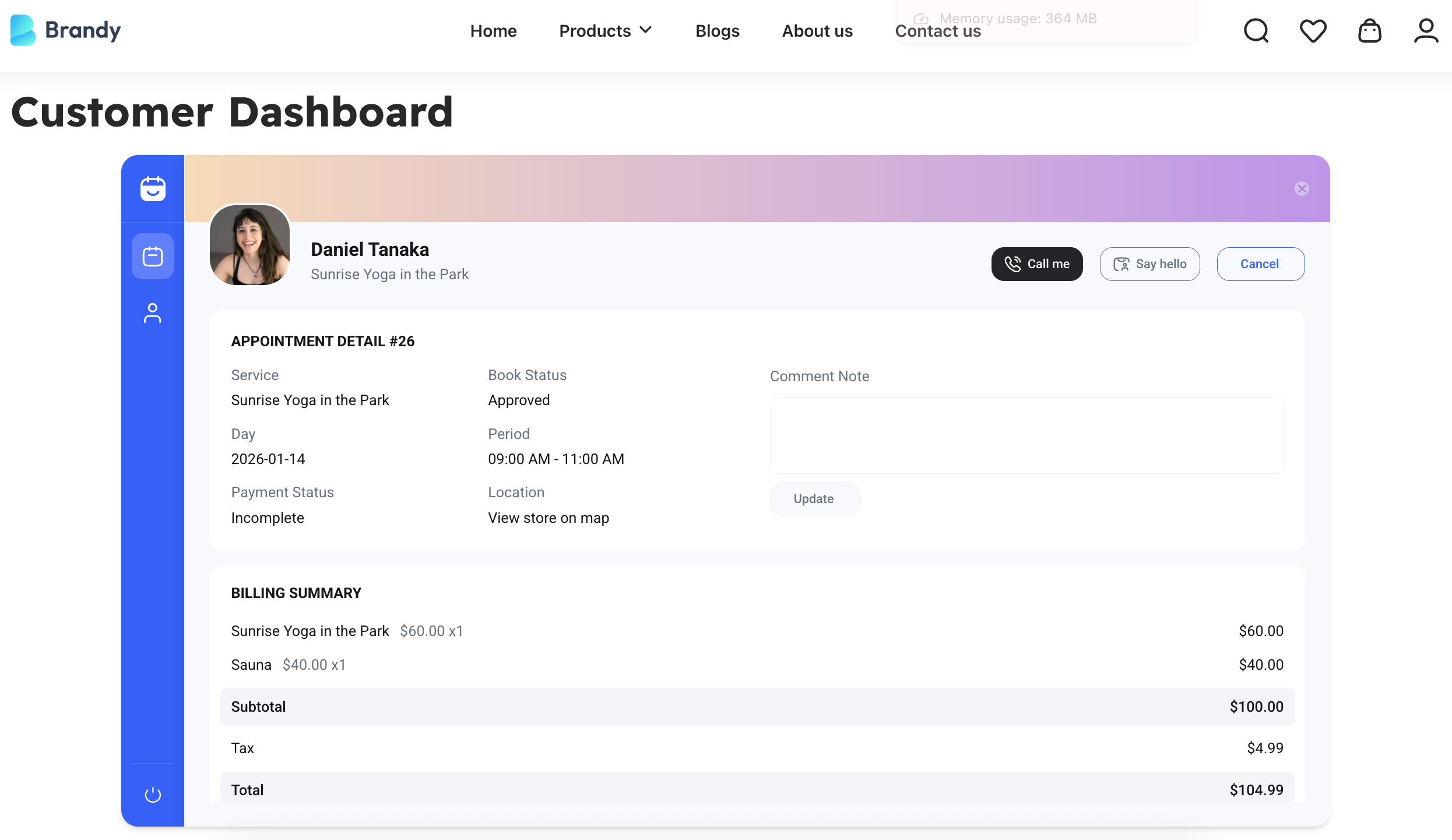This screenshot has height=840, width=1452.
Task: Expand the Products dropdown menu
Action: (606, 31)
